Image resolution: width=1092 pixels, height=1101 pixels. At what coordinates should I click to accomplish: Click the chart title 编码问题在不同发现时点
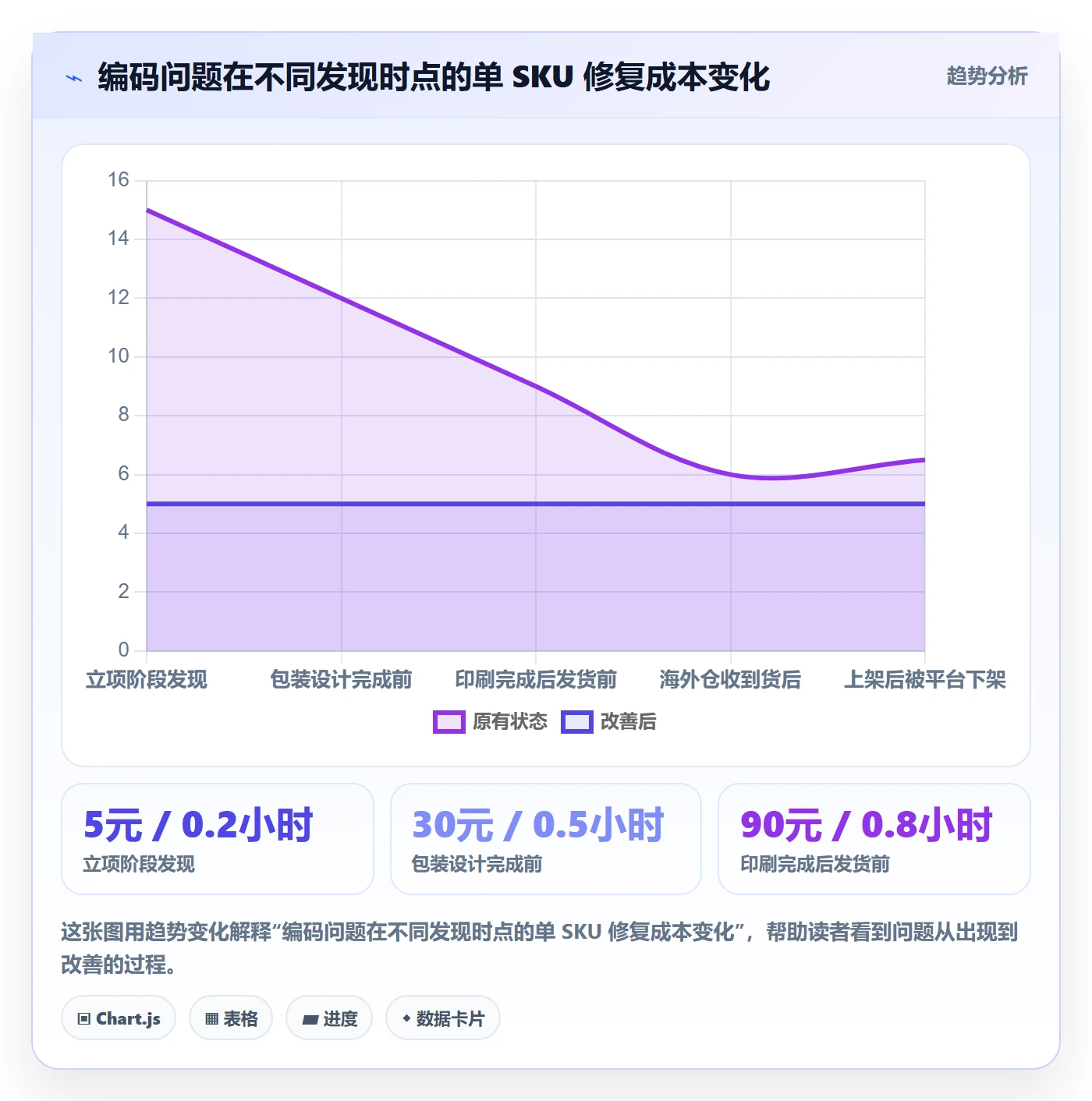[x=434, y=77]
